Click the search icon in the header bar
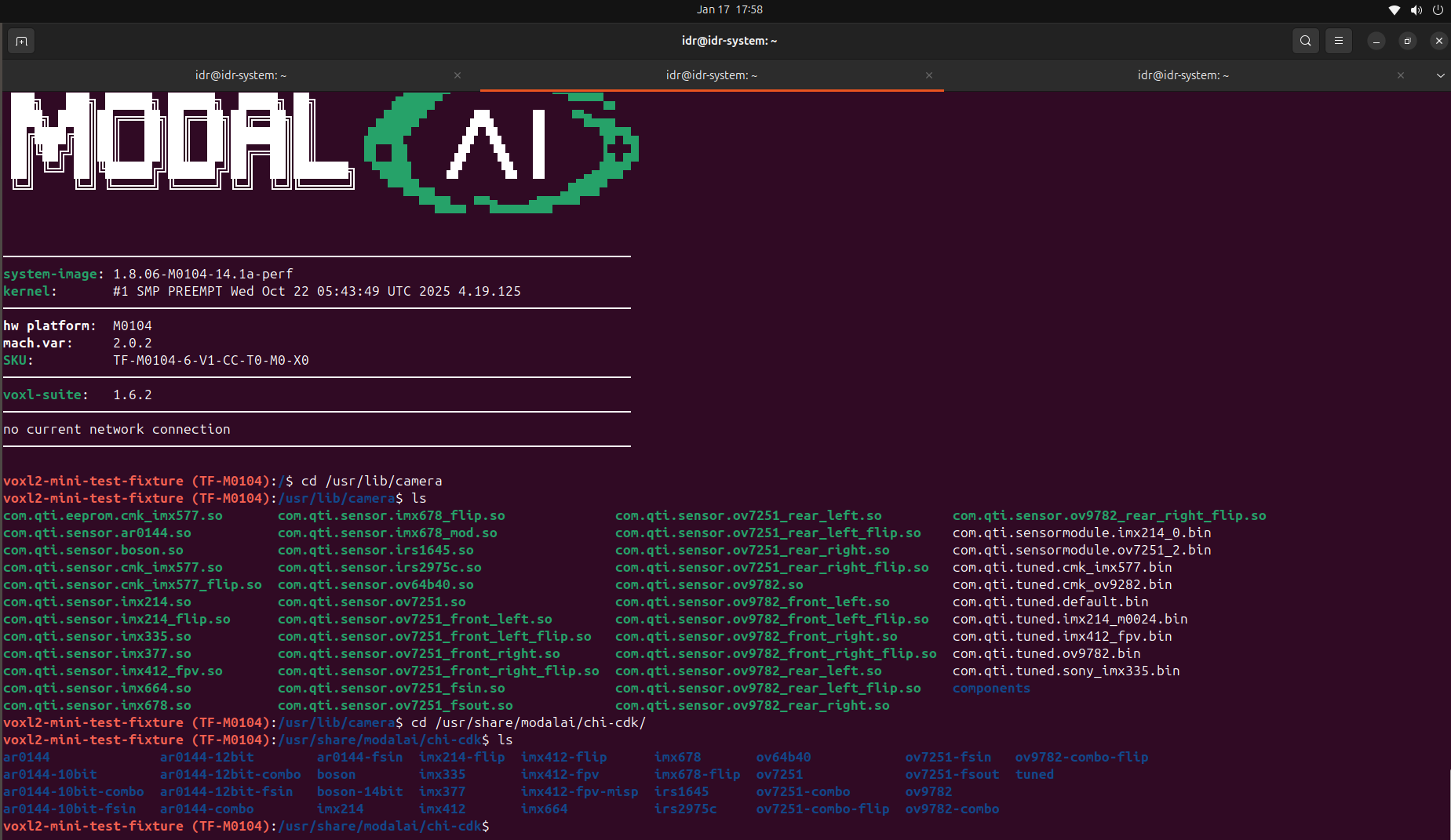 click(x=1305, y=41)
